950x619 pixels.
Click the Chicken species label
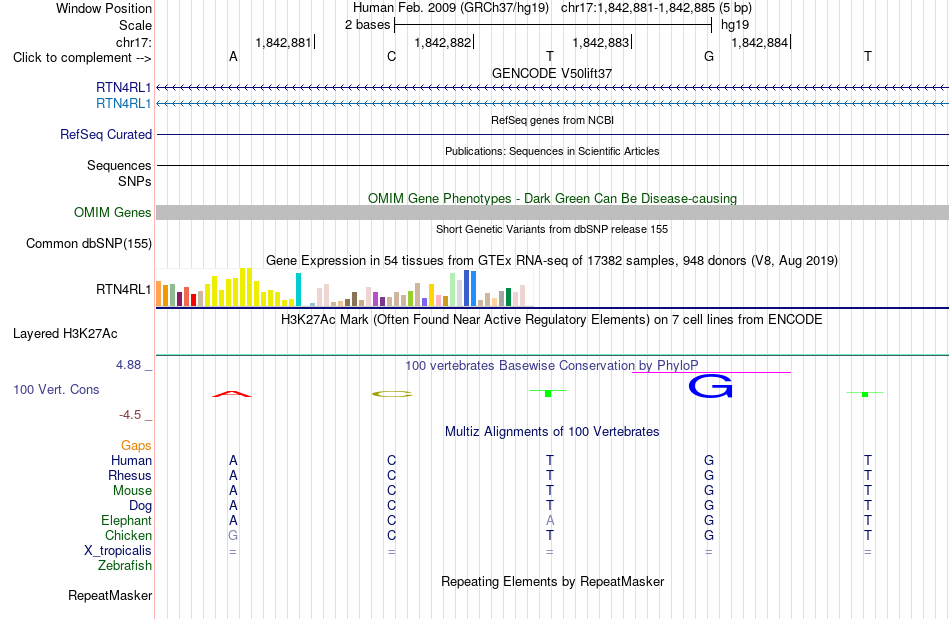128,535
